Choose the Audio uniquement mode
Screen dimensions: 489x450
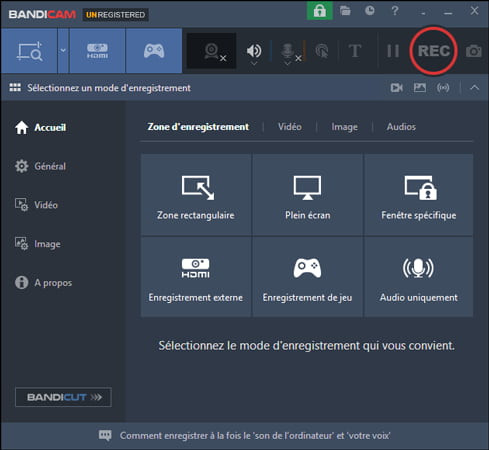(419, 277)
